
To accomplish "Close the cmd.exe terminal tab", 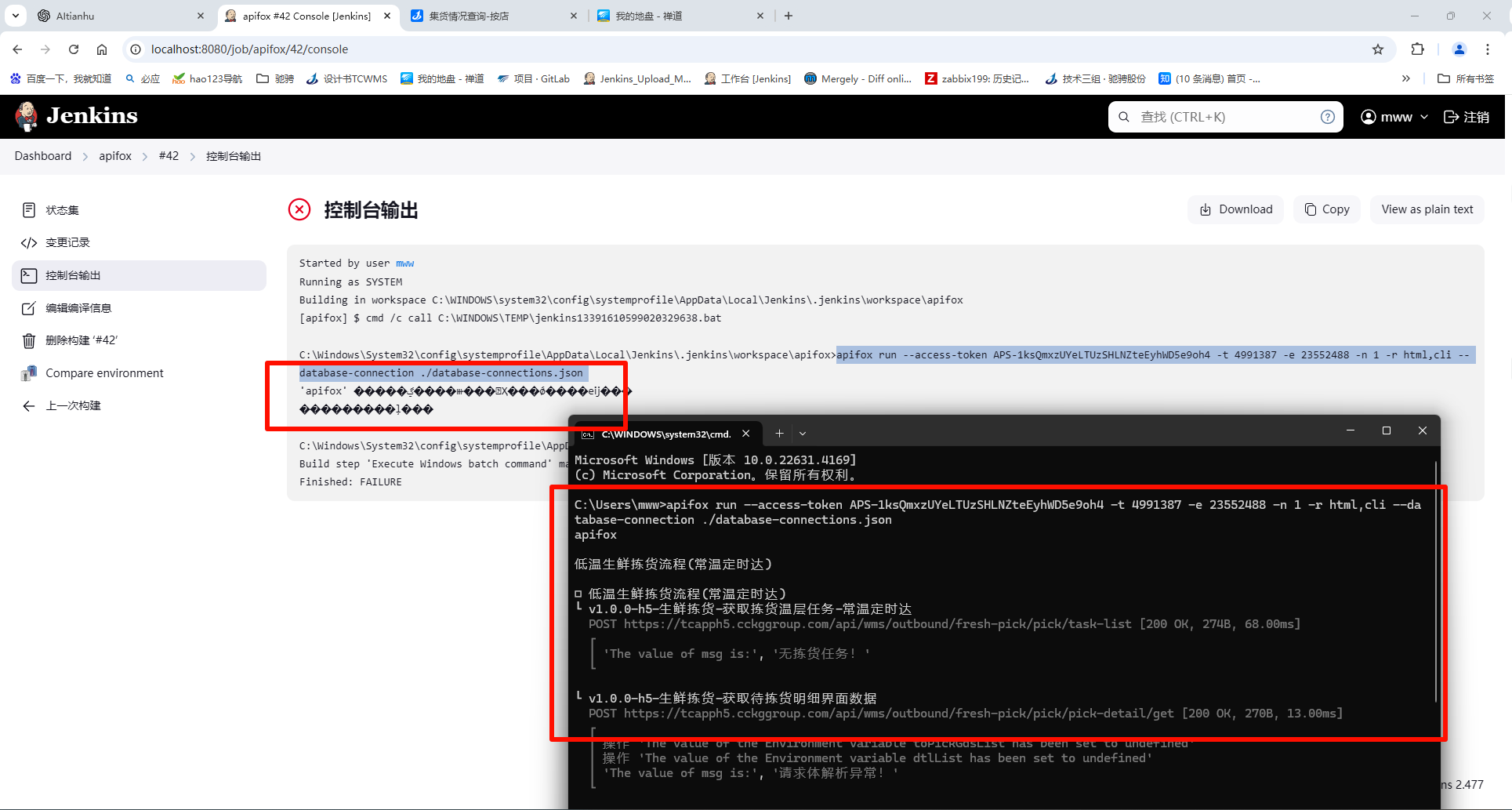I will tap(746, 434).
